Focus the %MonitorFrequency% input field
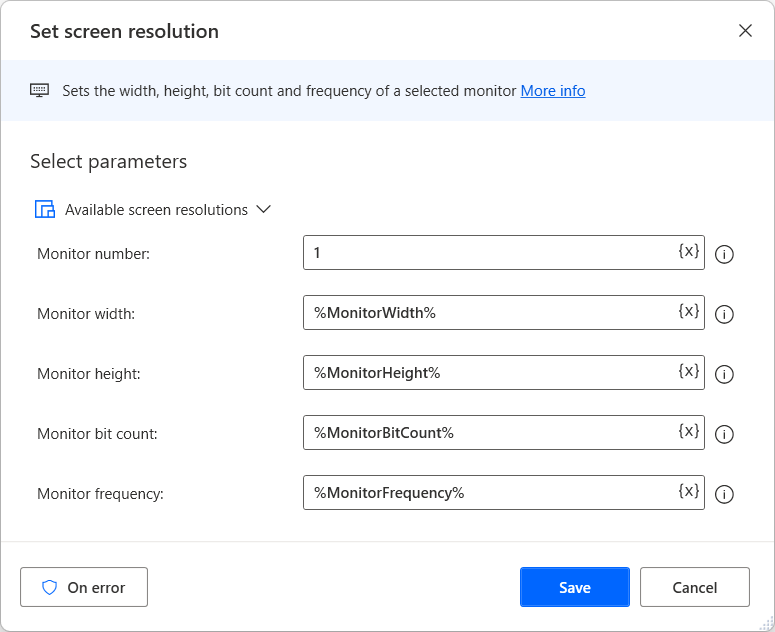Viewport: 775px width, 632px height. [504, 493]
